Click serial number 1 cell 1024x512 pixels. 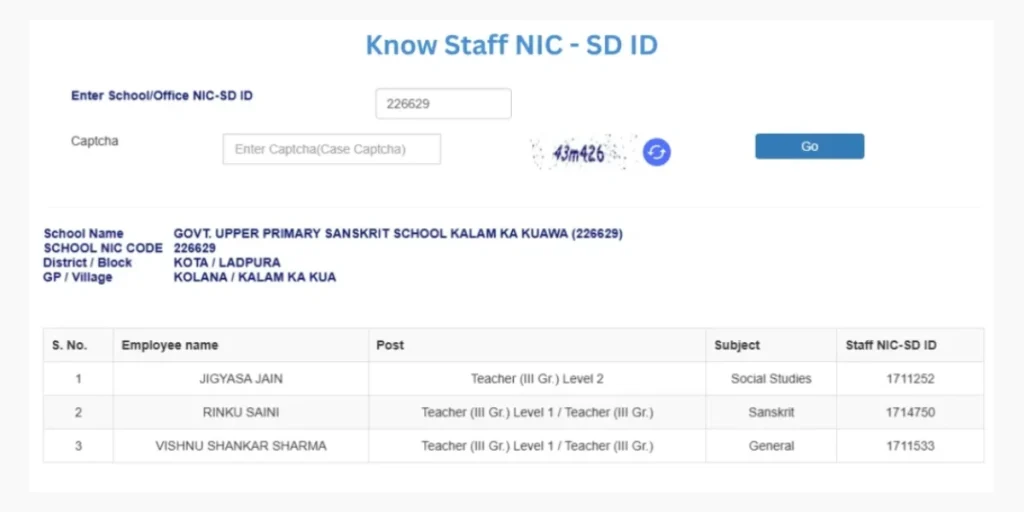(78, 379)
